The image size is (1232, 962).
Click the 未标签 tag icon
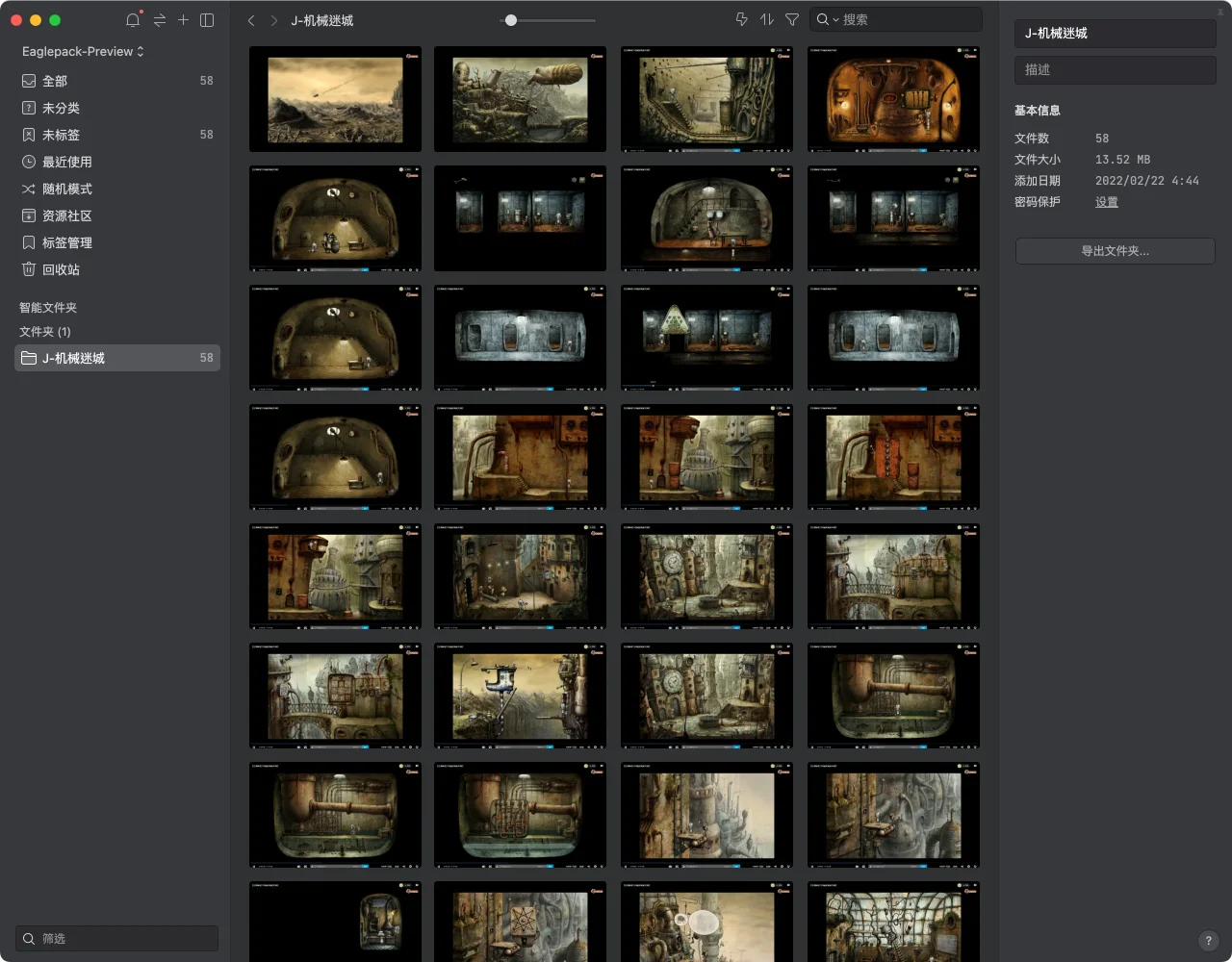[x=29, y=135]
